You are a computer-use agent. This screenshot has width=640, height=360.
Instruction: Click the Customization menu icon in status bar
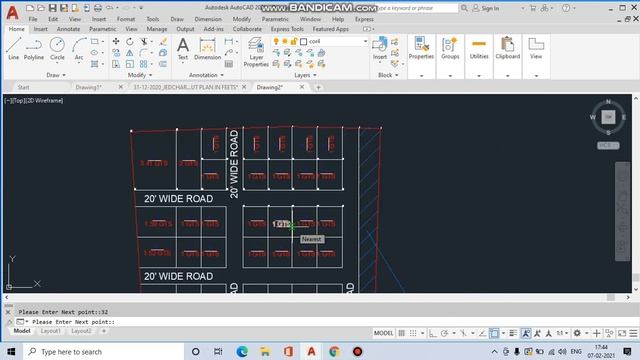[633, 333]
